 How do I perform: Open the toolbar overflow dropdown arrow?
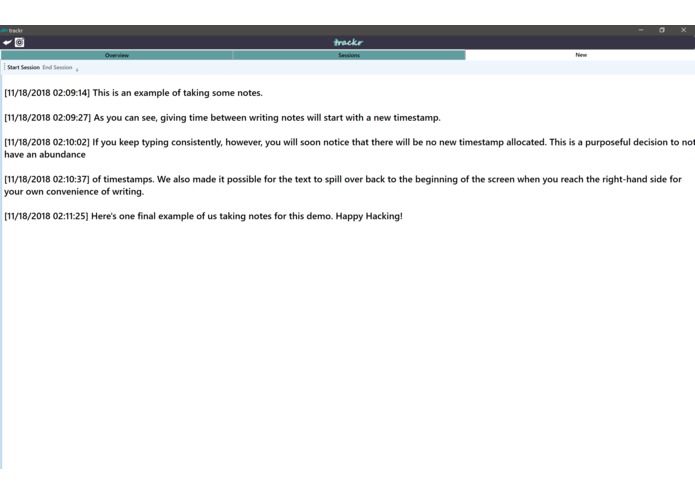coord(77,70)
